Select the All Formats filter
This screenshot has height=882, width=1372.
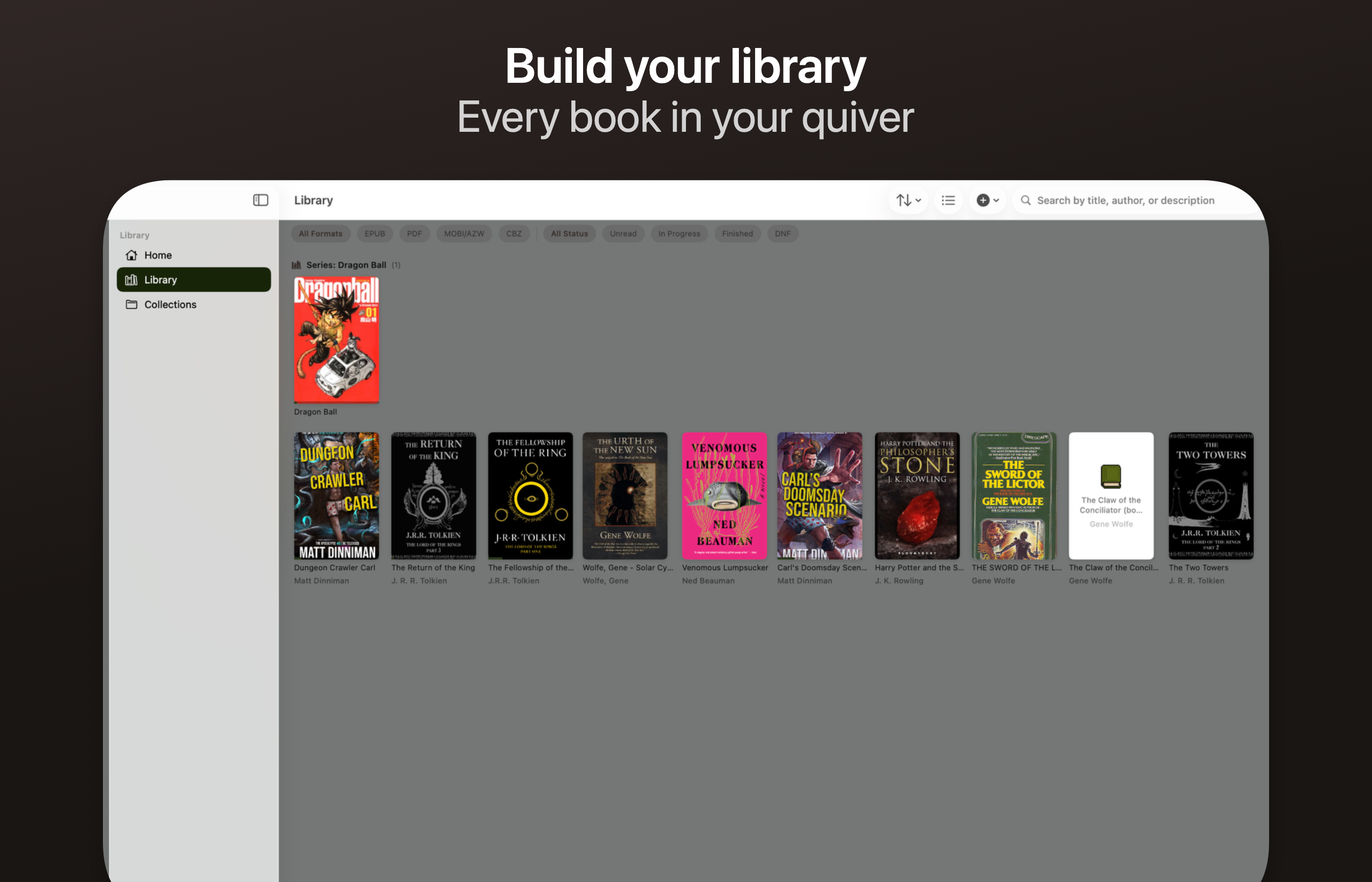point(320,234)
